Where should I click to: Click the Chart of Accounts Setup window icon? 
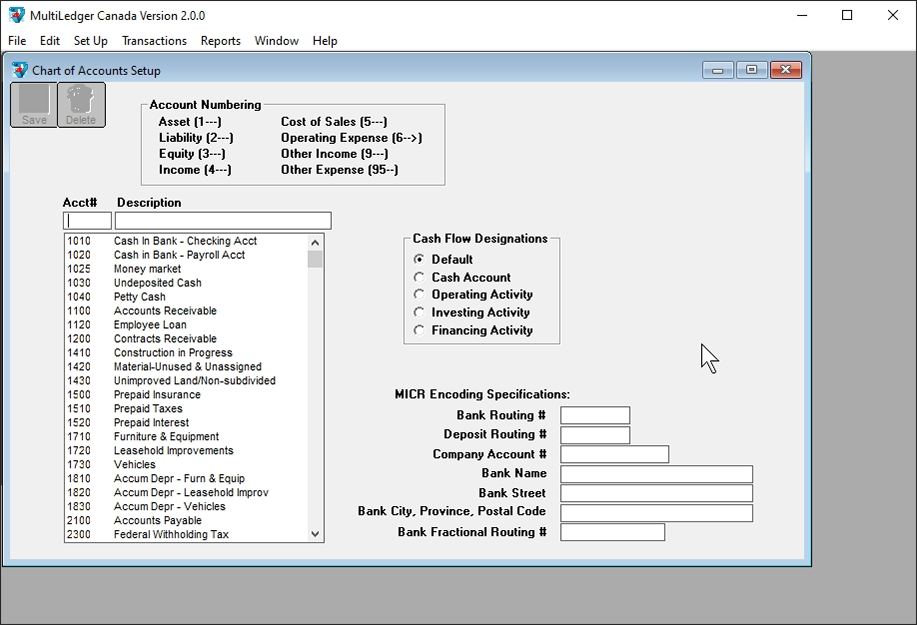coord(20,70)
